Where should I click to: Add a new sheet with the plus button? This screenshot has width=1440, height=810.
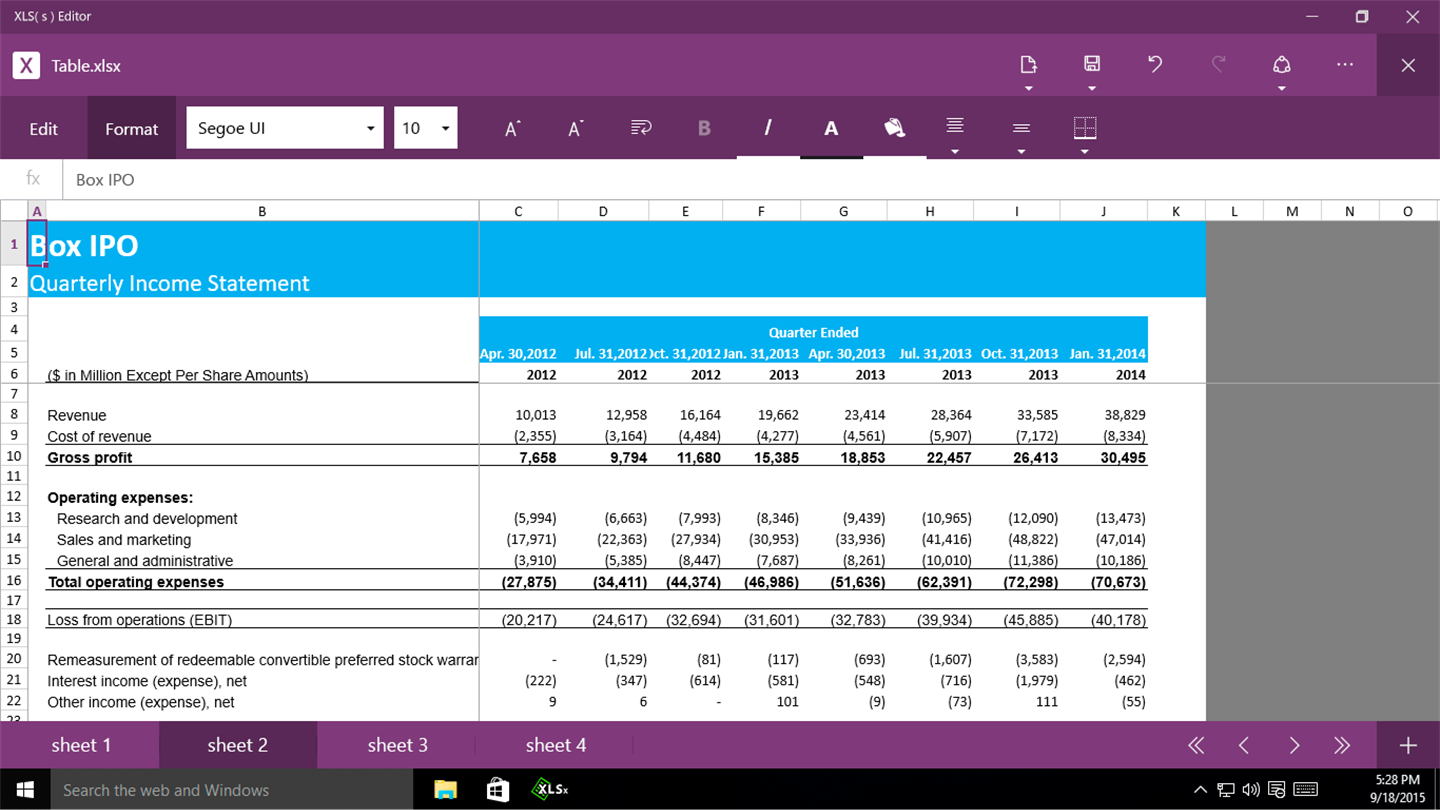(1408, 745)
